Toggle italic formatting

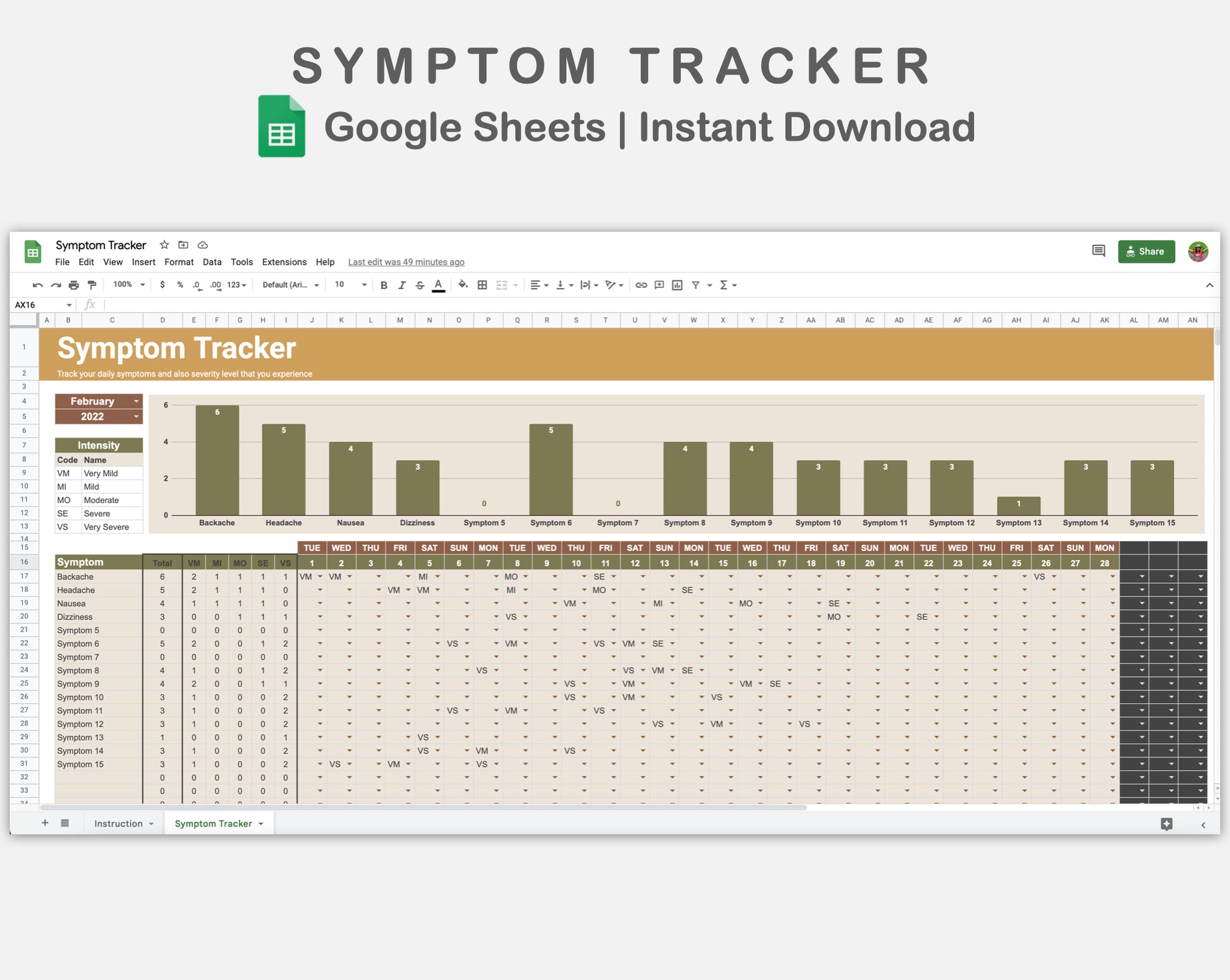pyautogui.click(x=401, y=285)
